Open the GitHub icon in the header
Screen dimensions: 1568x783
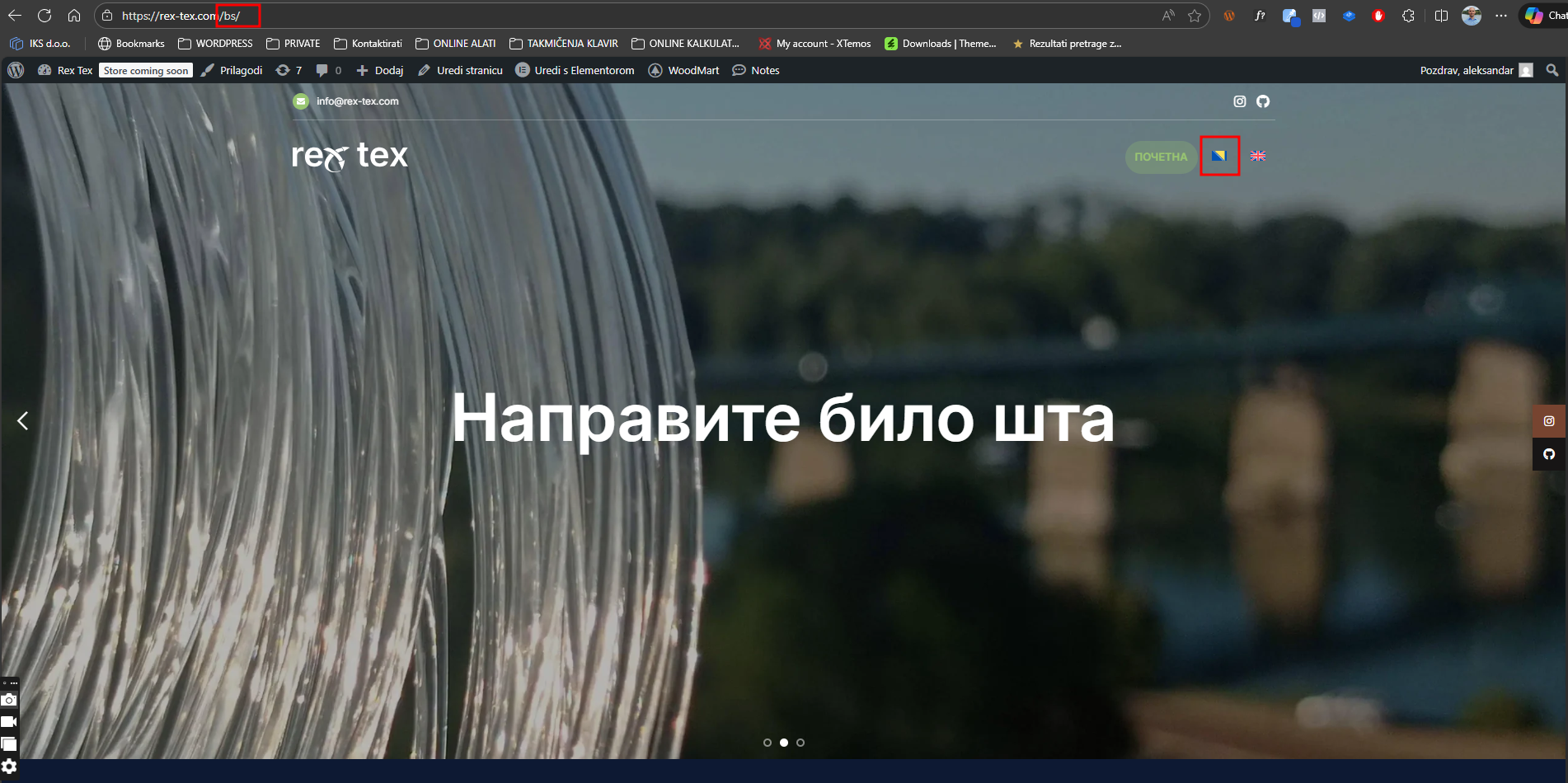tap(1263, 101)
